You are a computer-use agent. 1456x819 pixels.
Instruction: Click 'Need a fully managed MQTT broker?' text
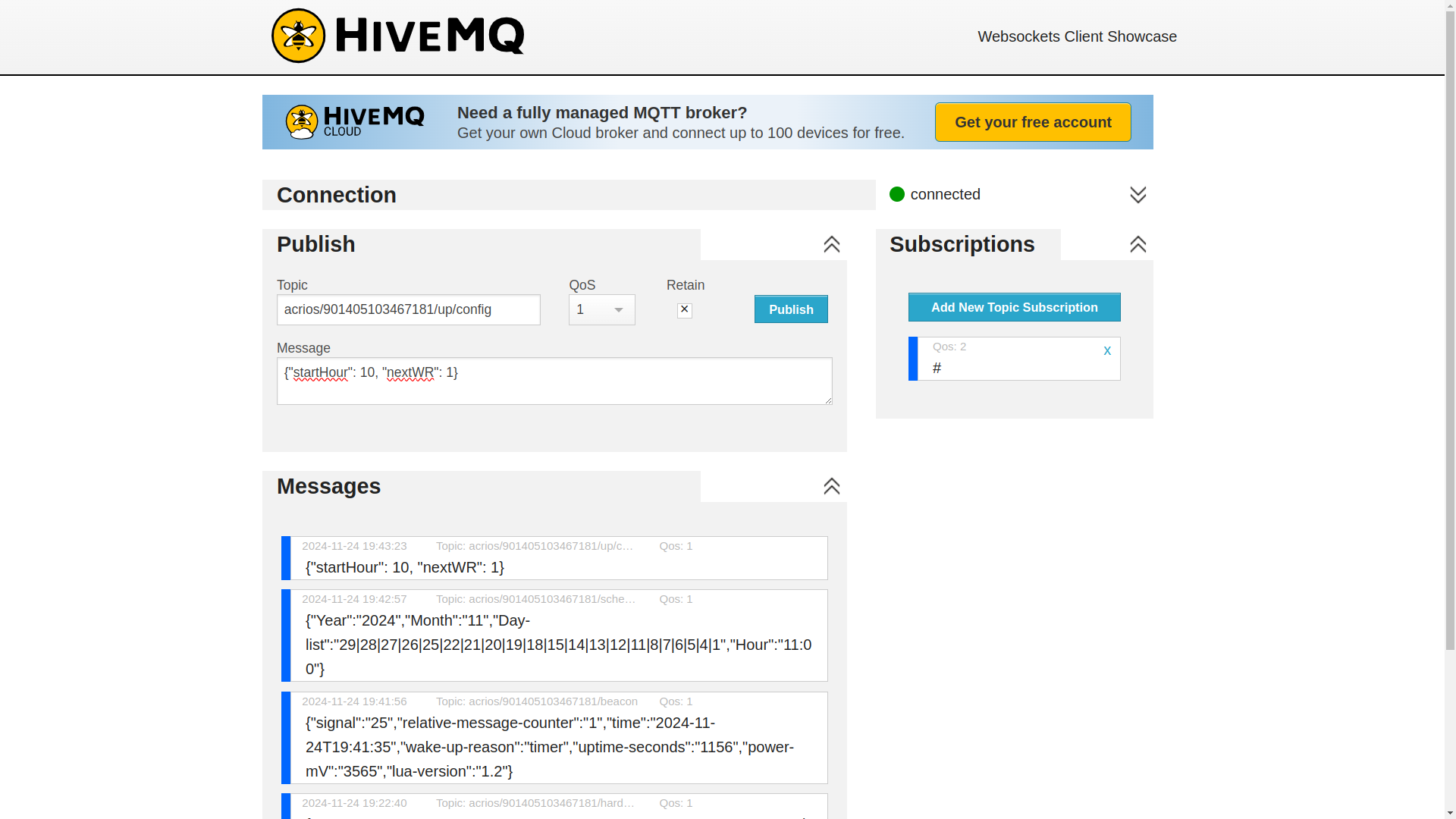click(x=602, y=112)
